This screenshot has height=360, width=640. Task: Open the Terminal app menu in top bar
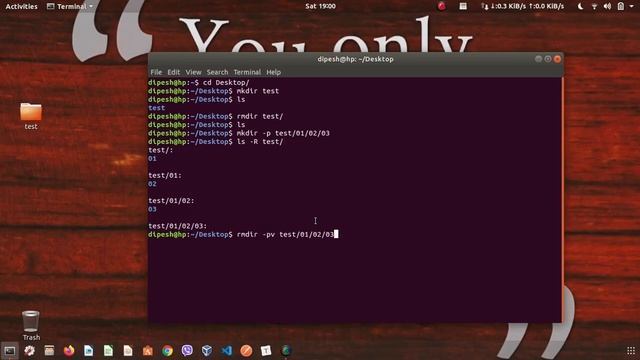(70, 6)
